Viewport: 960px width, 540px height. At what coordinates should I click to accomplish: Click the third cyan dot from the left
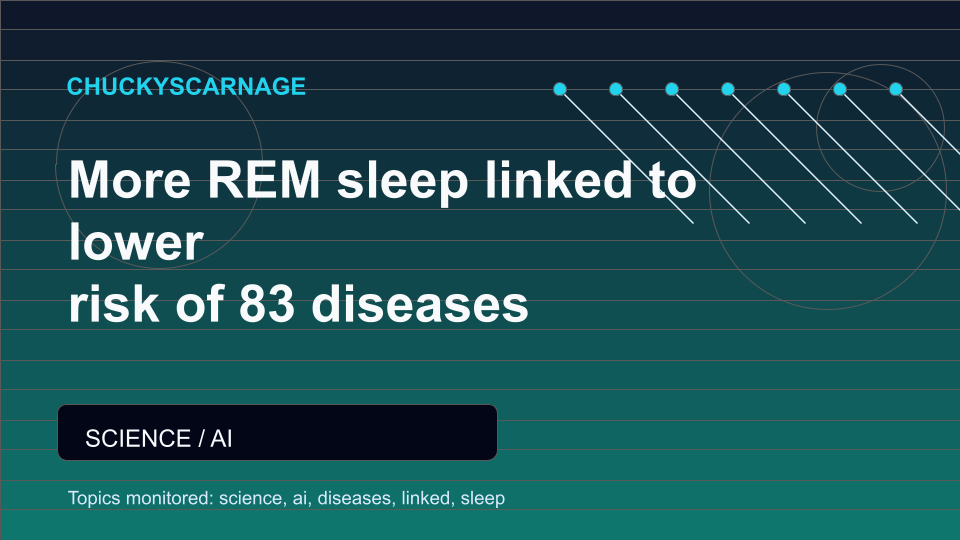pyautogui.click(x=672, y=89)
